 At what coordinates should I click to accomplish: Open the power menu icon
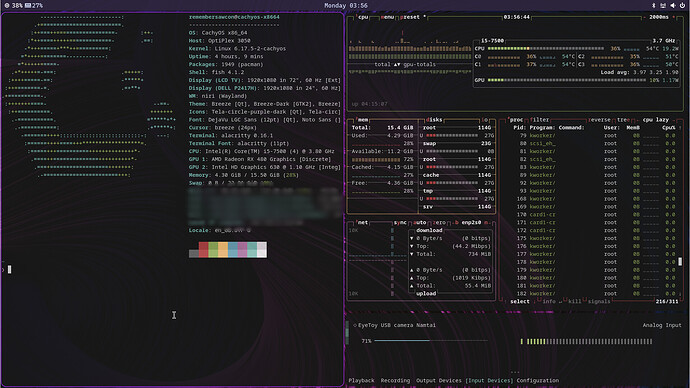pos(682,6)
